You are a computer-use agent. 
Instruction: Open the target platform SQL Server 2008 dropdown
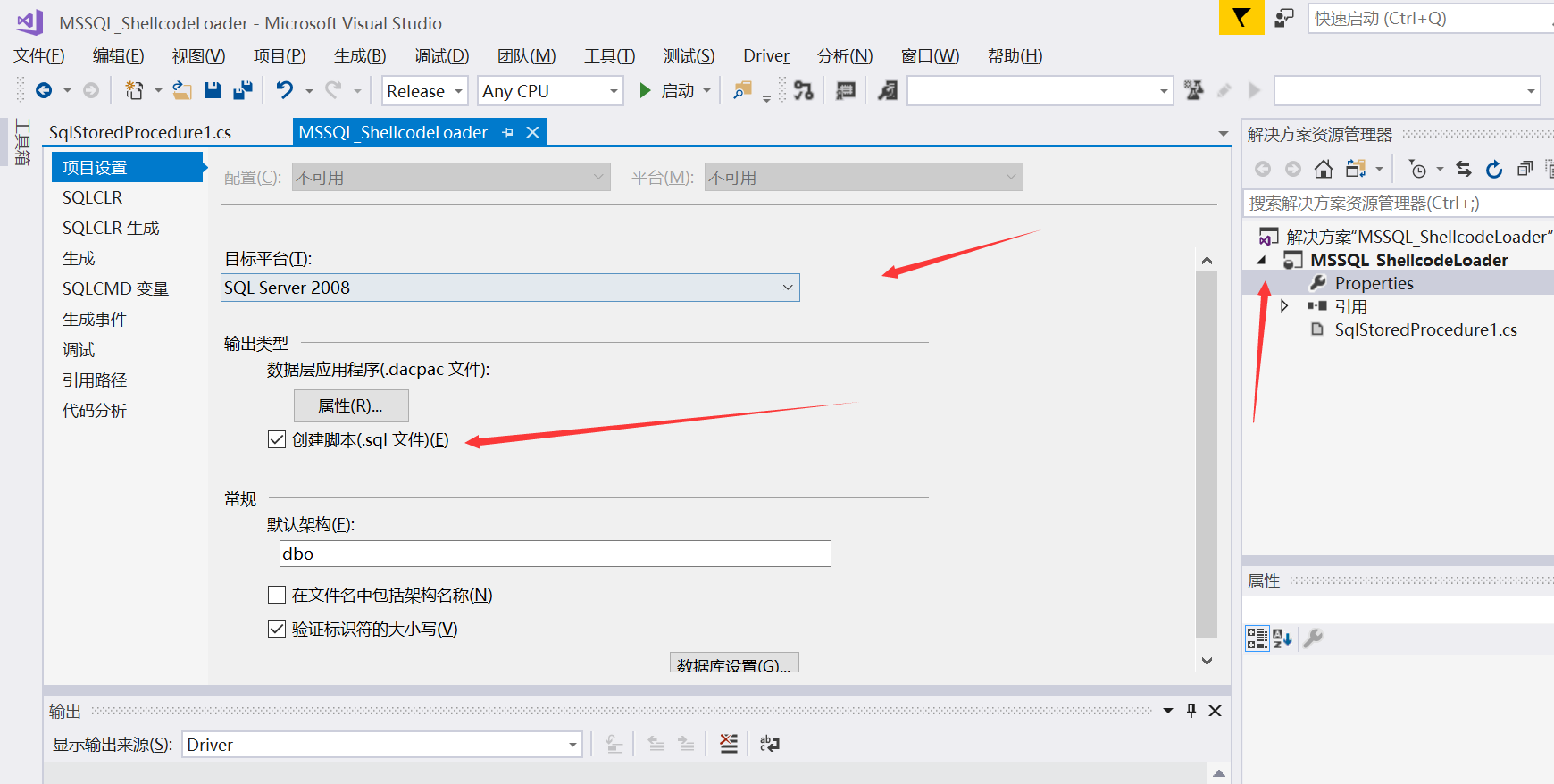pyautogui.click(x=510, y=288)
